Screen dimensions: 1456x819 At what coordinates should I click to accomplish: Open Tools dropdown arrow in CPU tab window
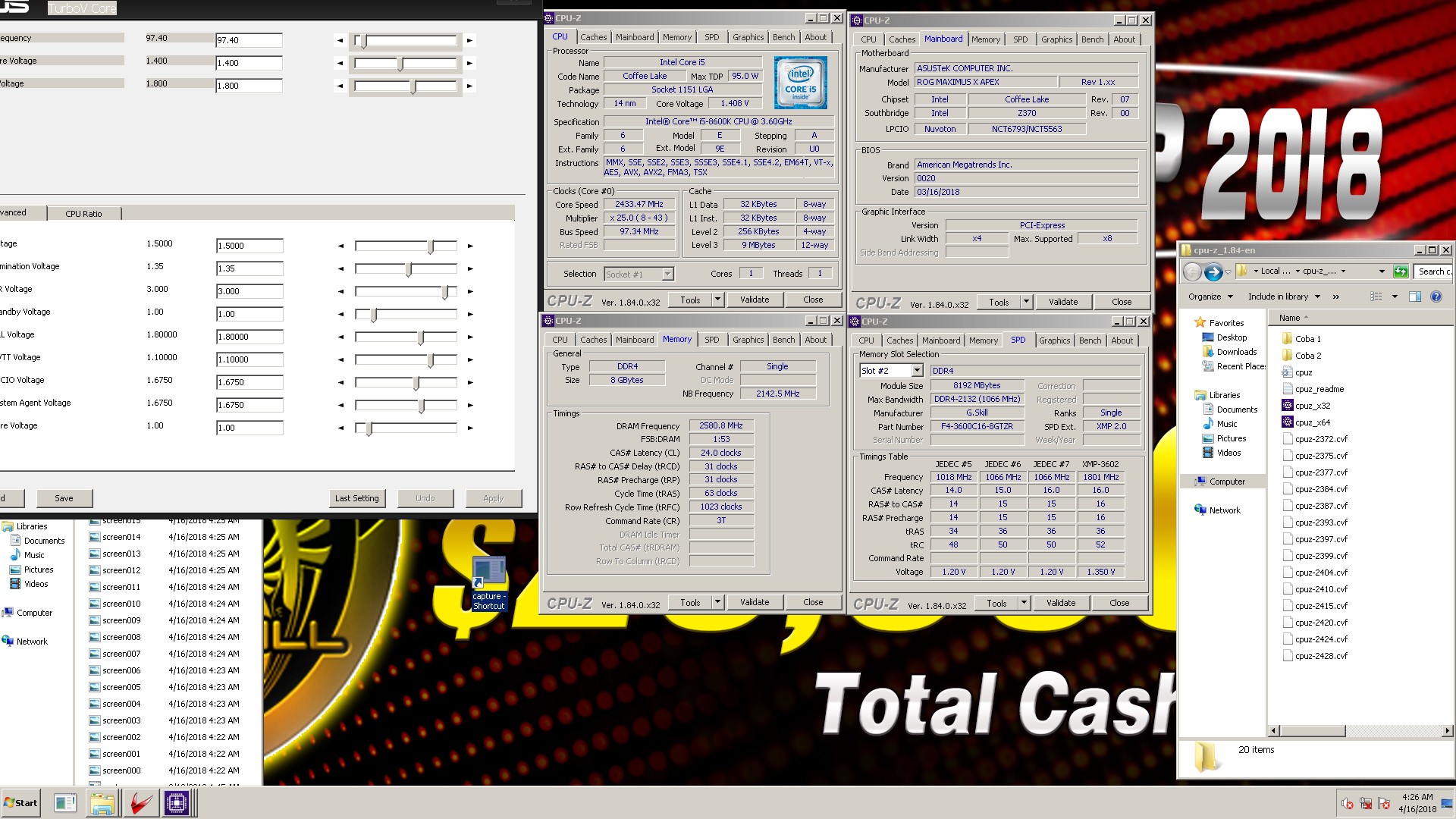coord(717,300)
